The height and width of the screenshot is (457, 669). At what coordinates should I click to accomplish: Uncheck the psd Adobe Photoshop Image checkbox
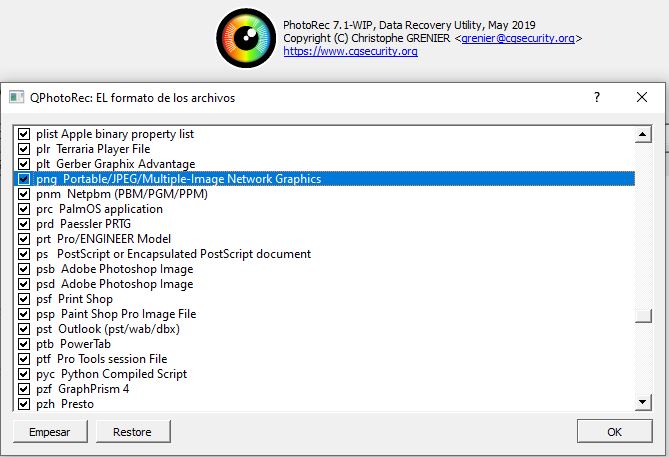click(24, 284)
